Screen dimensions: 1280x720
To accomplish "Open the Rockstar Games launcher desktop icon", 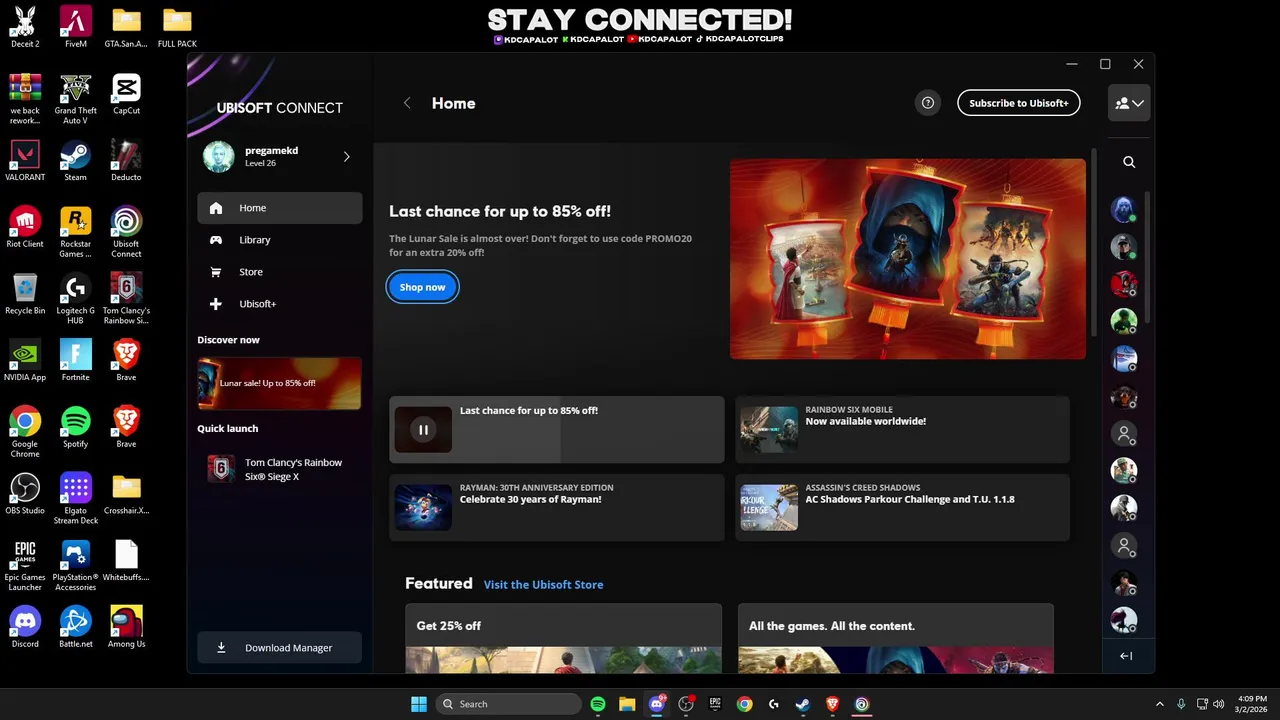I will click(75, 231).
